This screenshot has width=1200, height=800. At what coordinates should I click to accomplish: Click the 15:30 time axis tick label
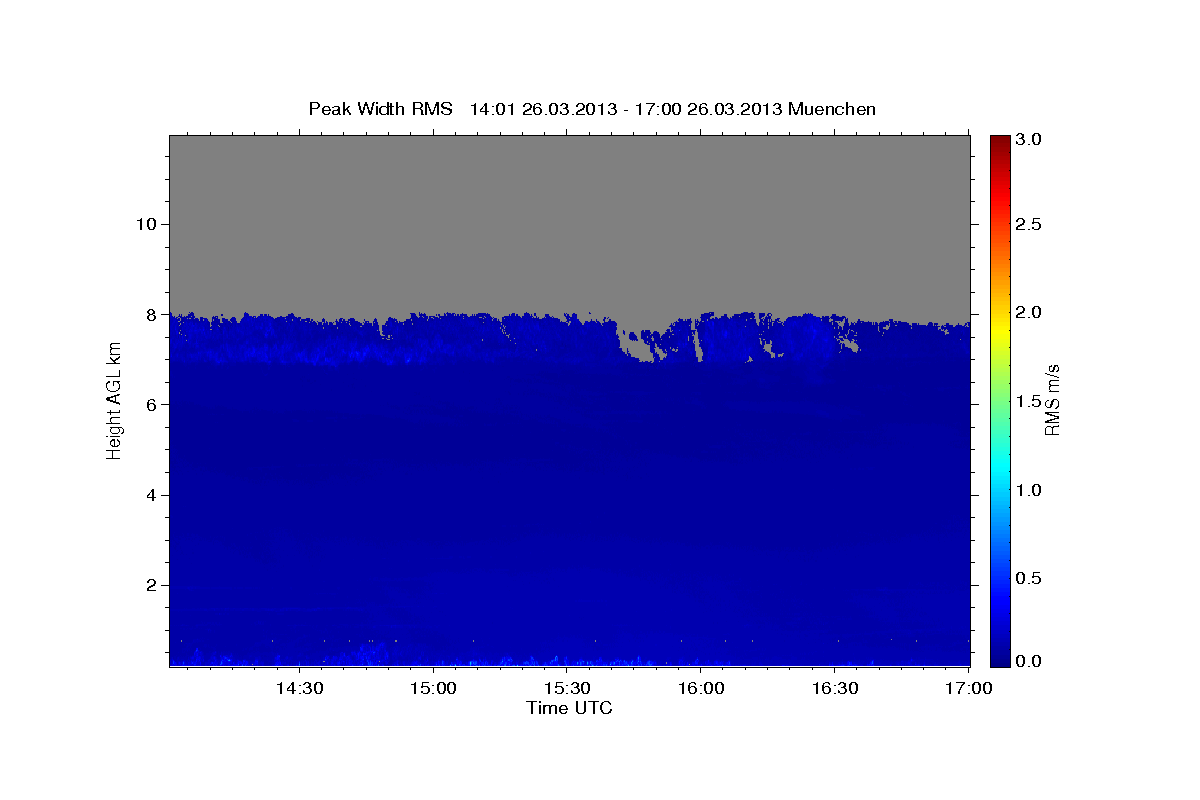566,689
